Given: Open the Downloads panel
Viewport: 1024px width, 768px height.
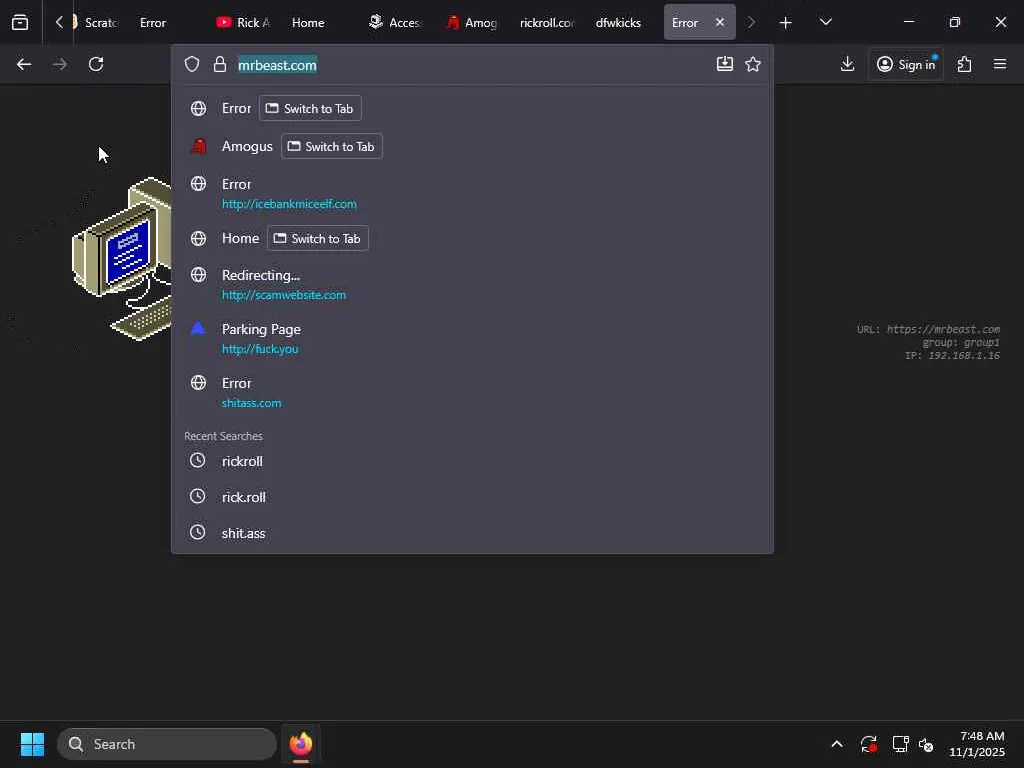Looking at the screenshot, I should click(x=848, y=64).
